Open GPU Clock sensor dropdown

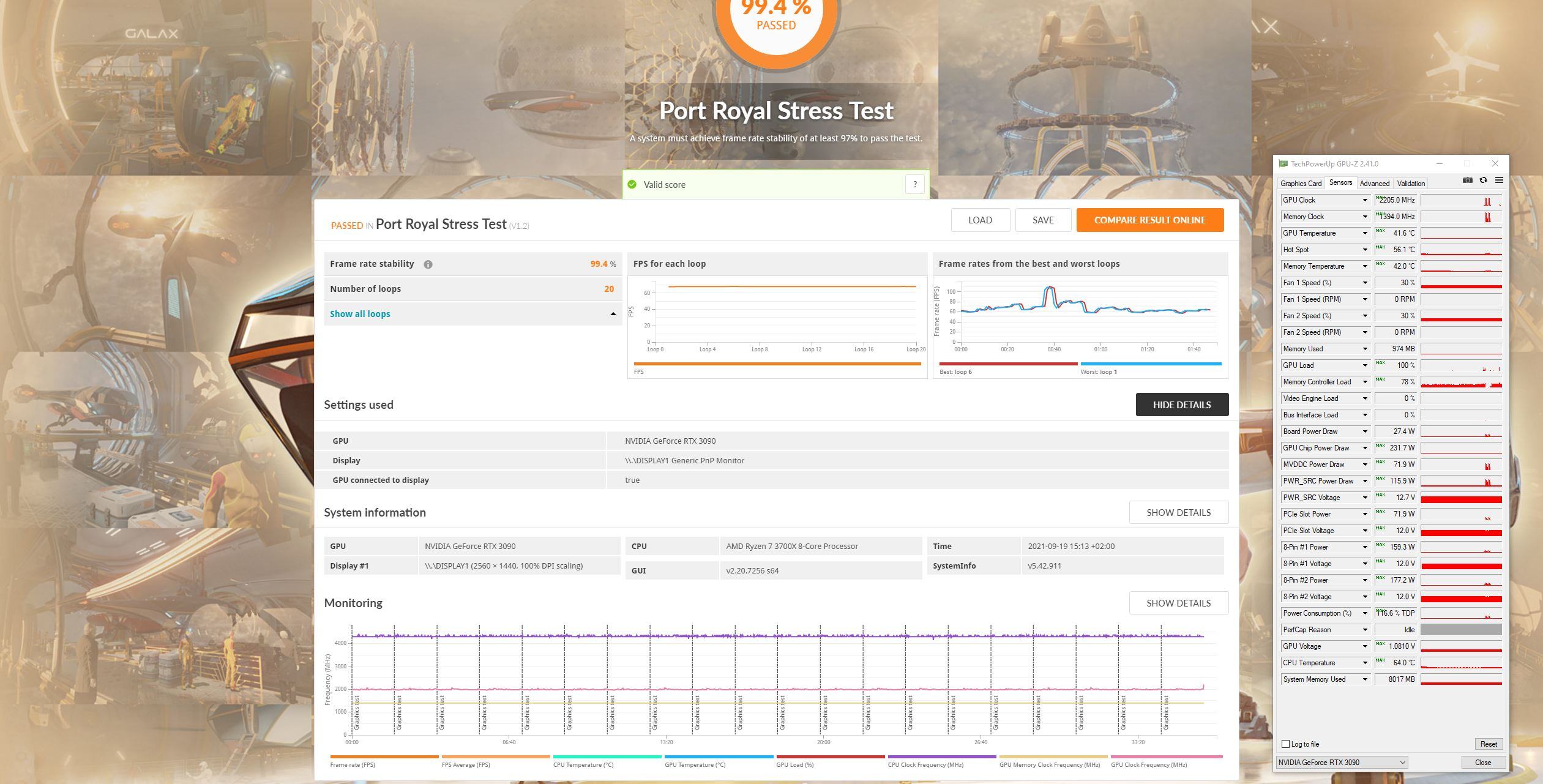coord(1364,200)
